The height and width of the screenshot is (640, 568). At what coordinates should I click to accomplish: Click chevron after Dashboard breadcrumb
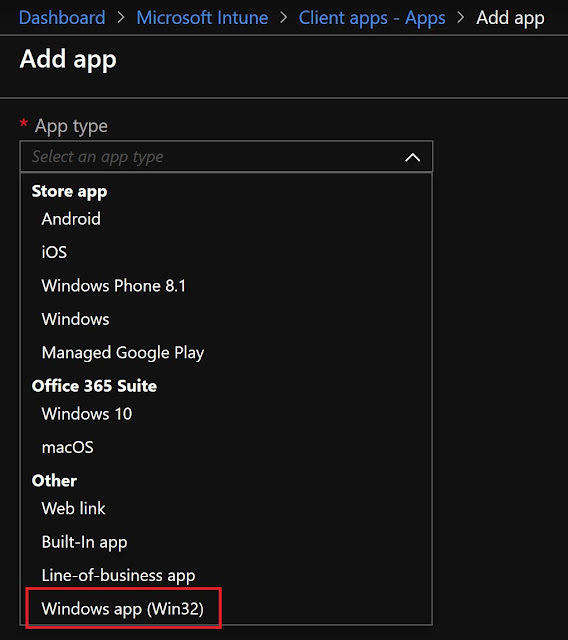click(121, 18)
